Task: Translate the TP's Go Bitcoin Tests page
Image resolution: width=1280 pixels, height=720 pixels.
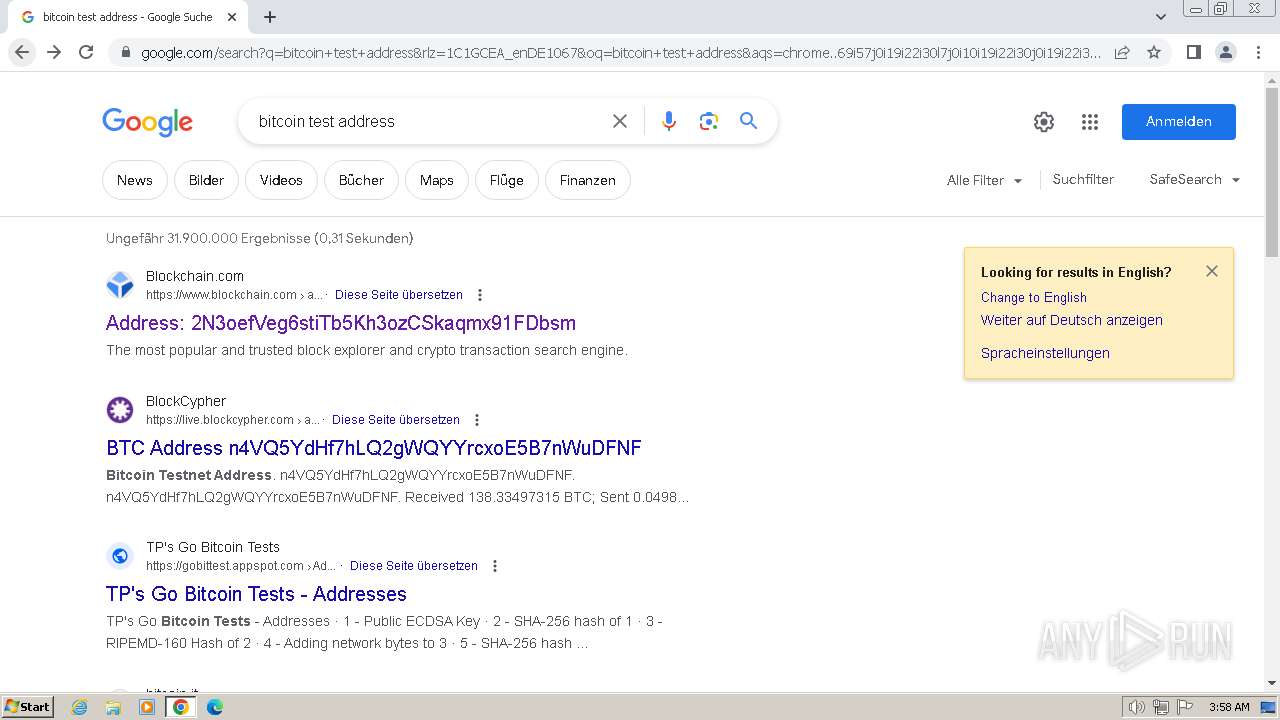Action: coord(414,566)
